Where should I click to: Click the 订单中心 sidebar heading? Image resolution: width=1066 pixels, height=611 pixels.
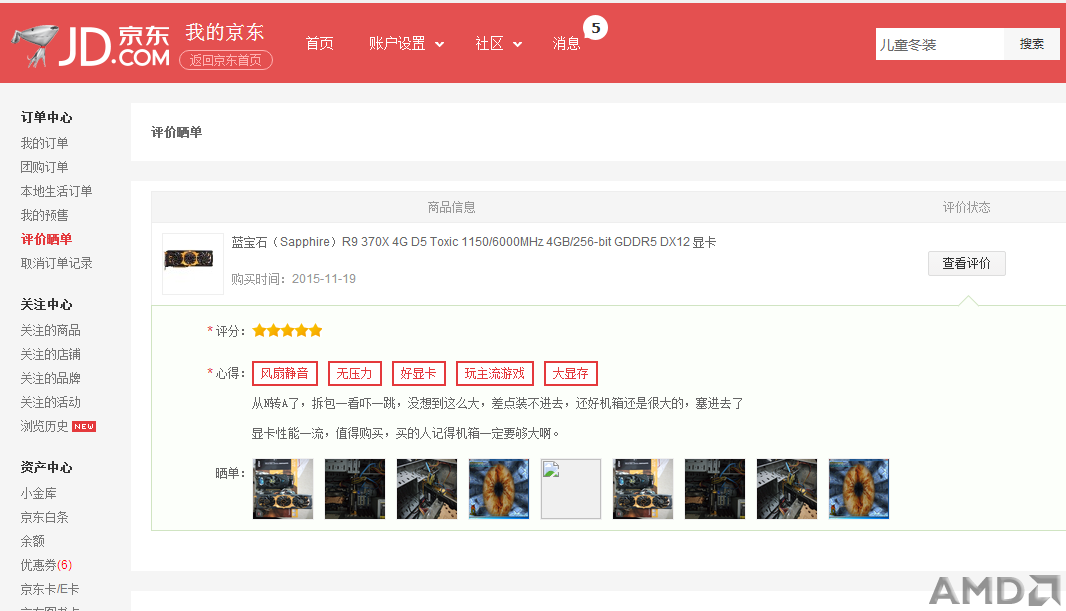coord(46,117)
